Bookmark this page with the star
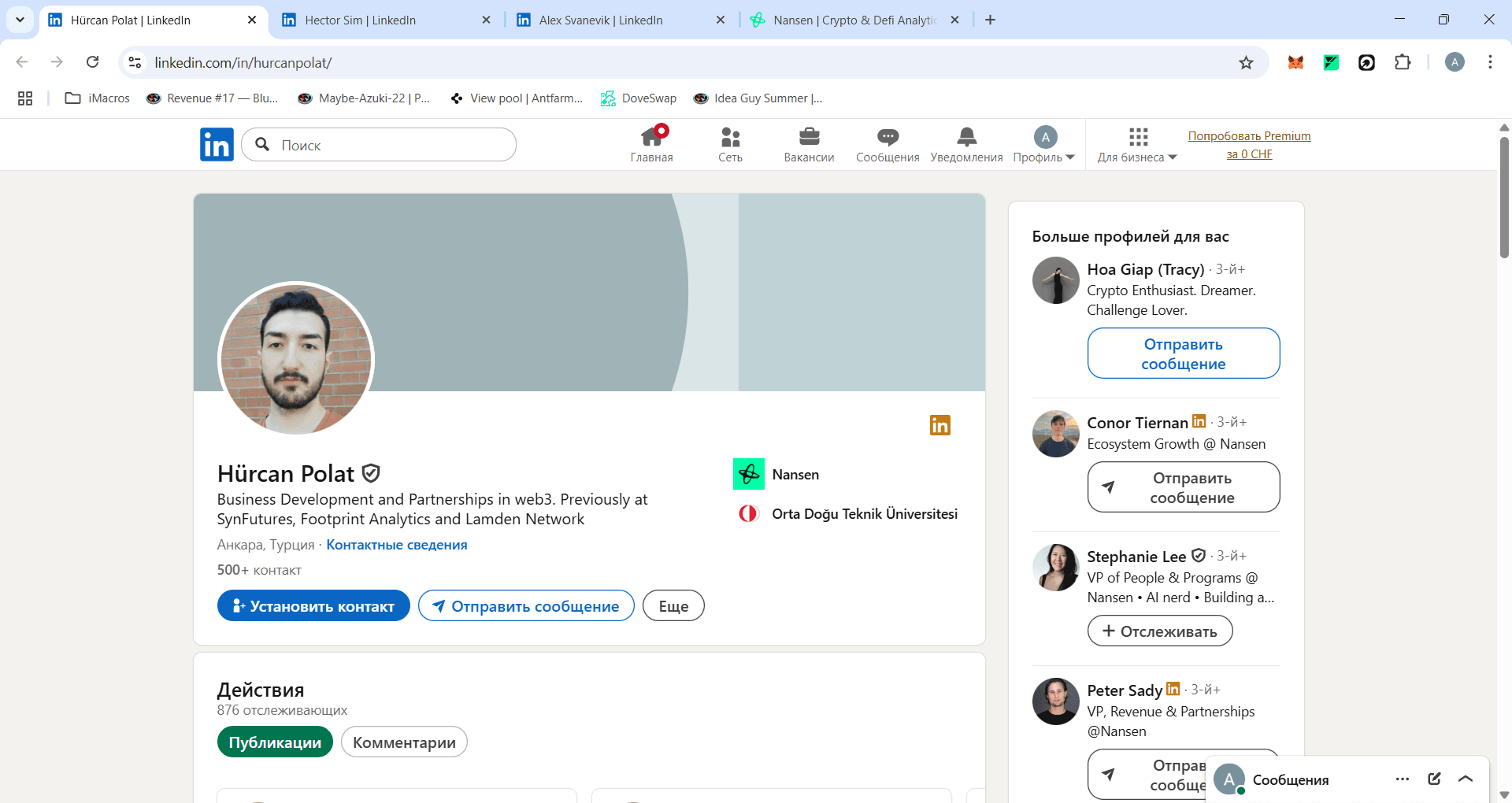The width and height of the screenshot is (1512, 803). 1246,62
